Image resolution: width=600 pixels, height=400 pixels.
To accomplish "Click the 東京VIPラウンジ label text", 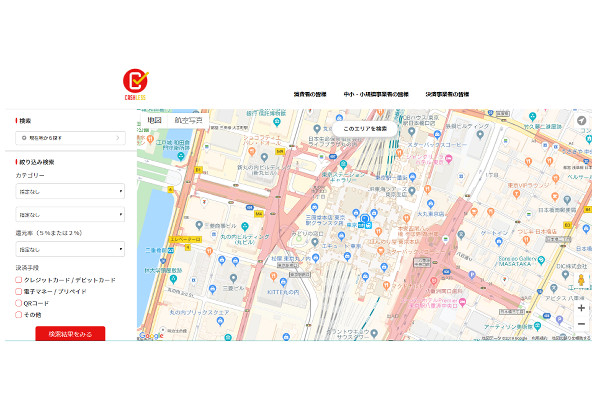I will coord(528,185).
